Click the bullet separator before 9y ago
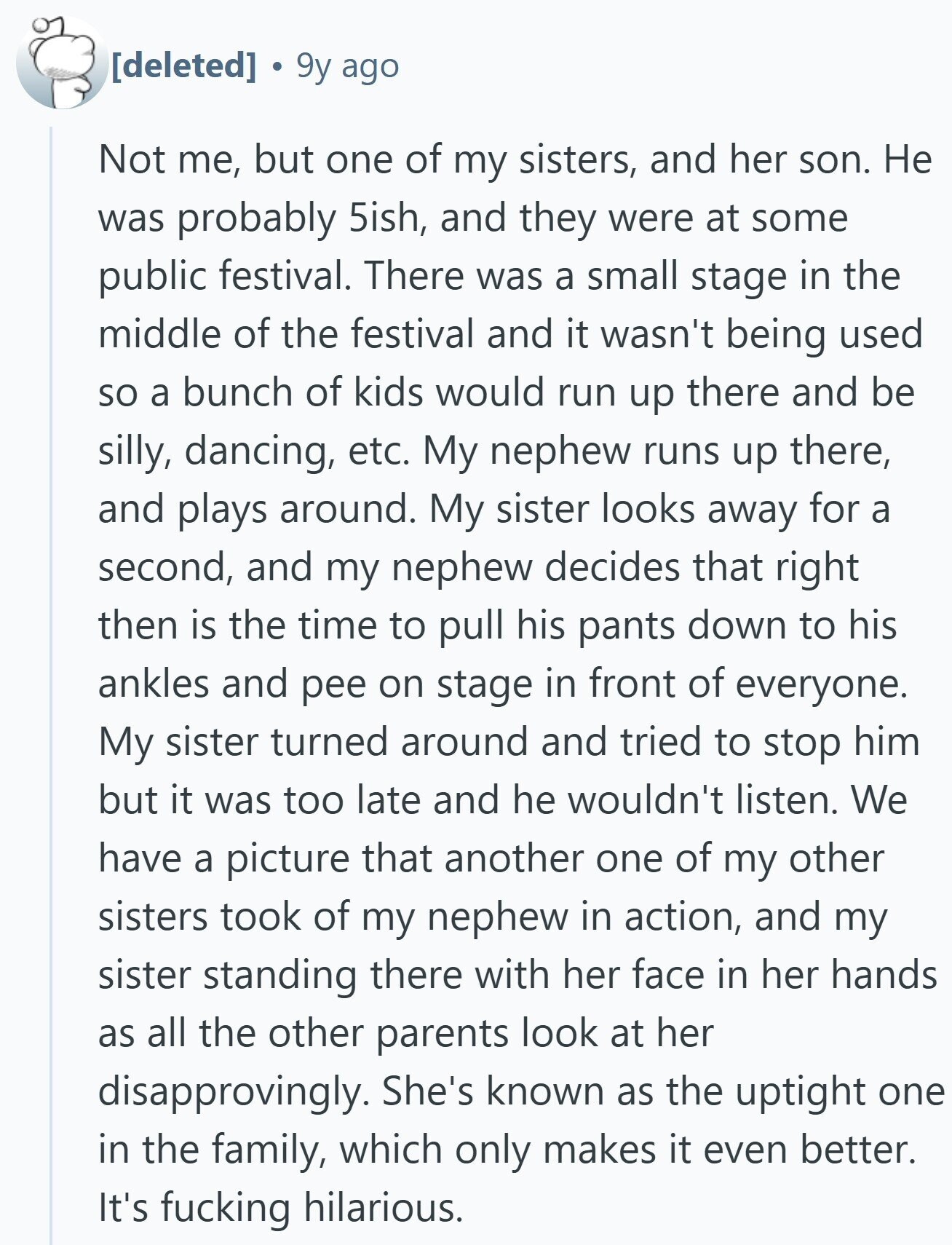Image resolution: width=952 pixels, height=1245 pixels. point(276,67)
